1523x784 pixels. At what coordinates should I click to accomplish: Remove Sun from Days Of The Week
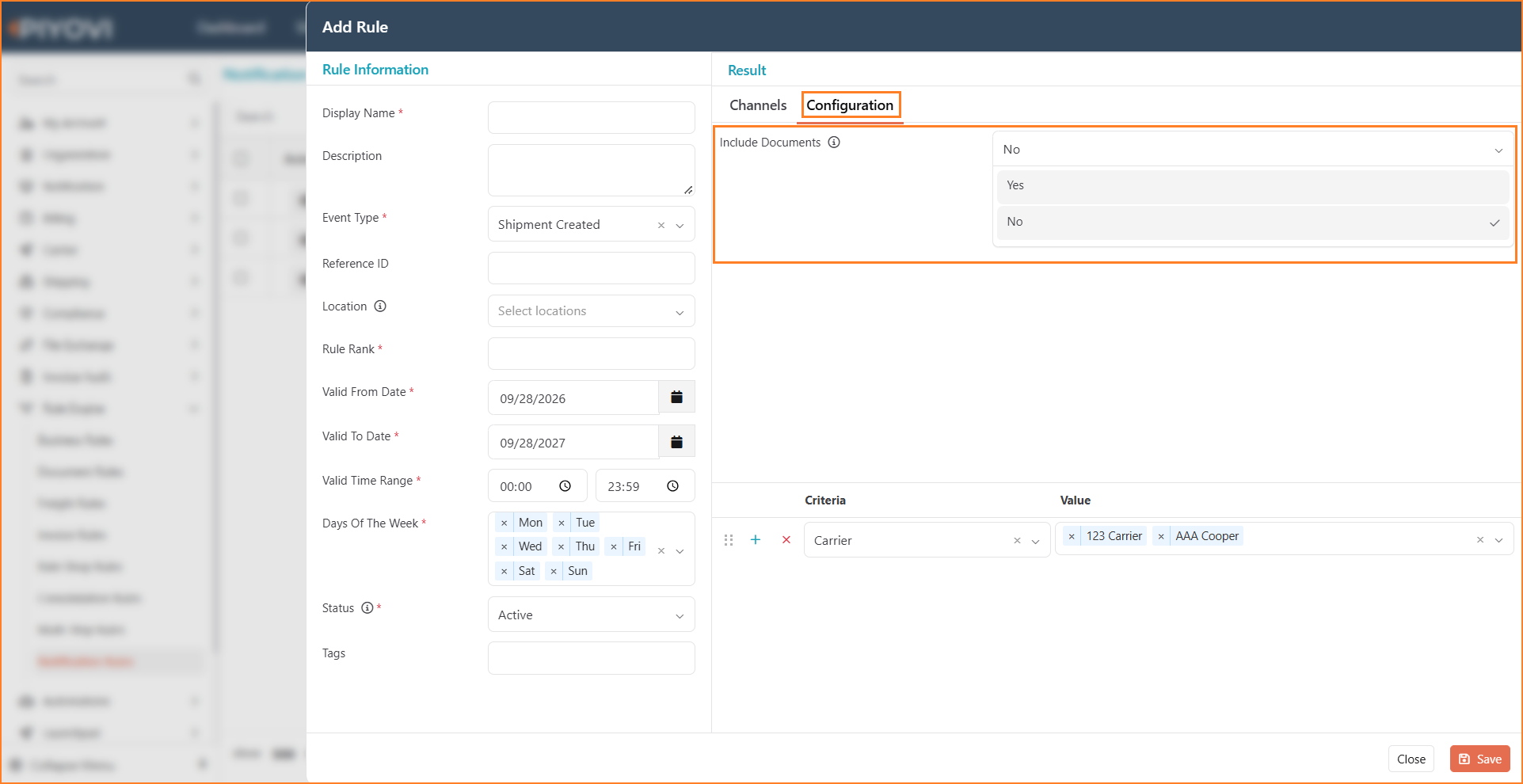(x=554, y=571)
